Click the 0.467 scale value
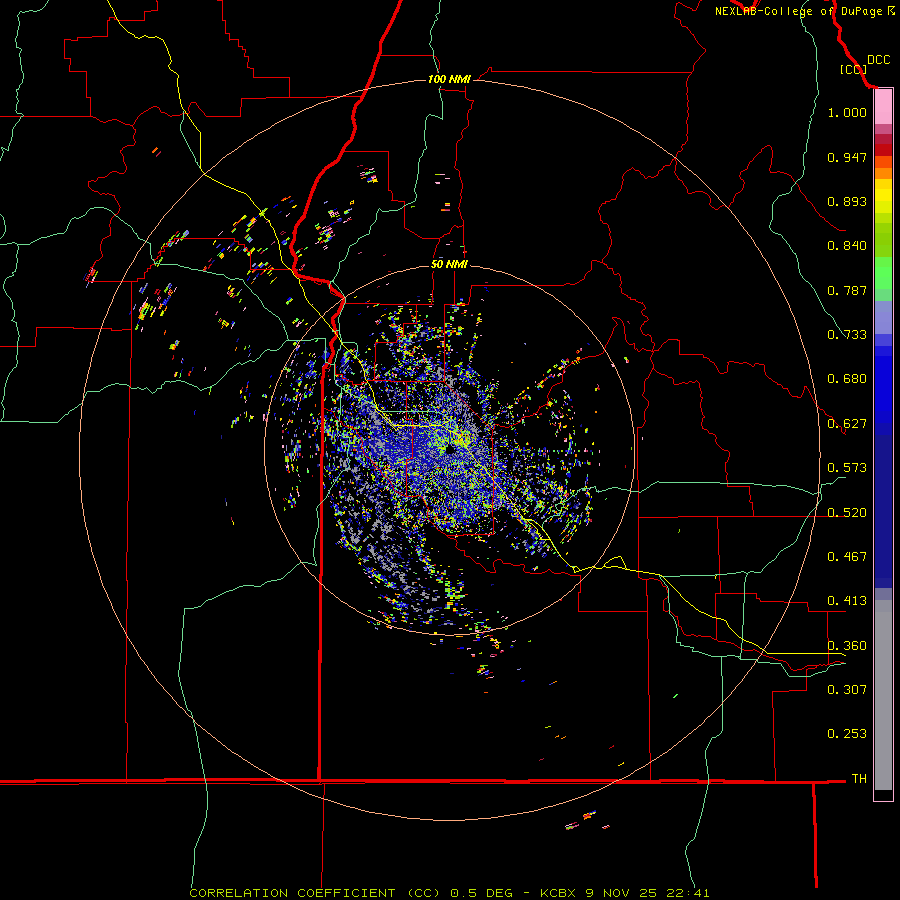This screenshot has height=900, width=900. 847,557
